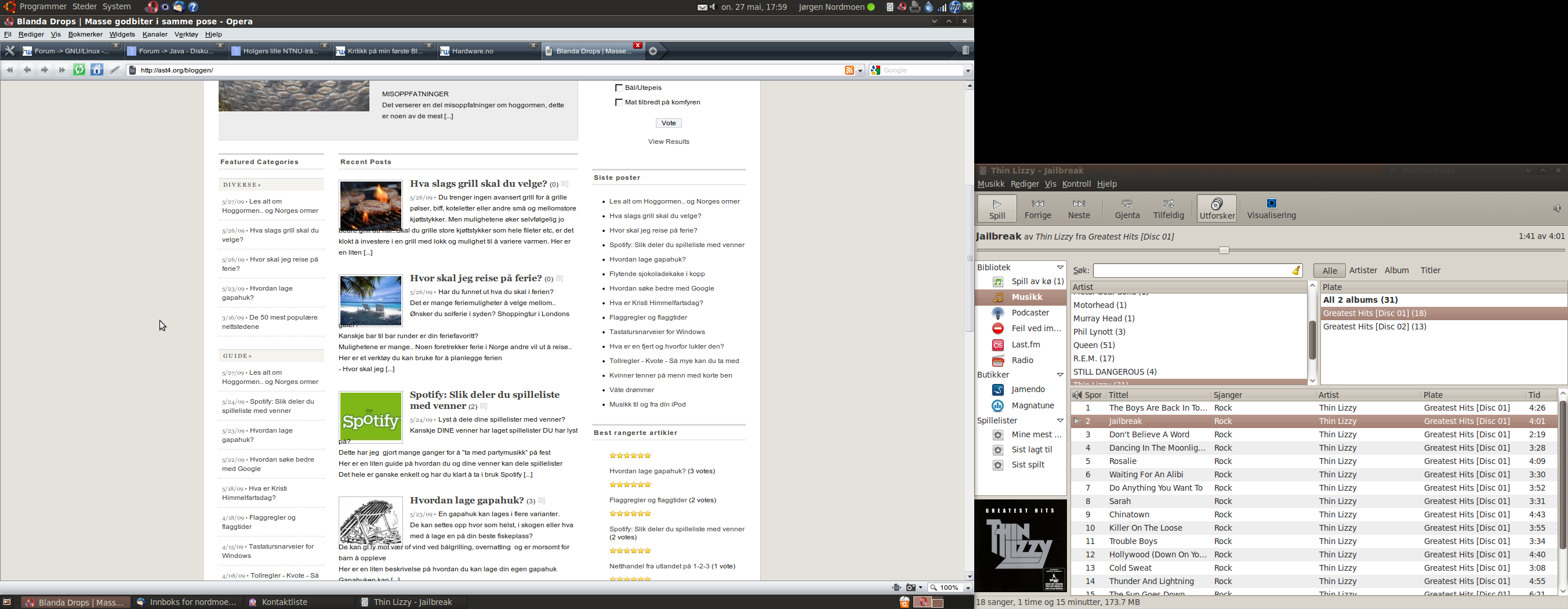The height and width of the screenshot is (609, 1568).
Task: Toggle Tilfeldig shuffle mode
Action: coord(1168,209)
